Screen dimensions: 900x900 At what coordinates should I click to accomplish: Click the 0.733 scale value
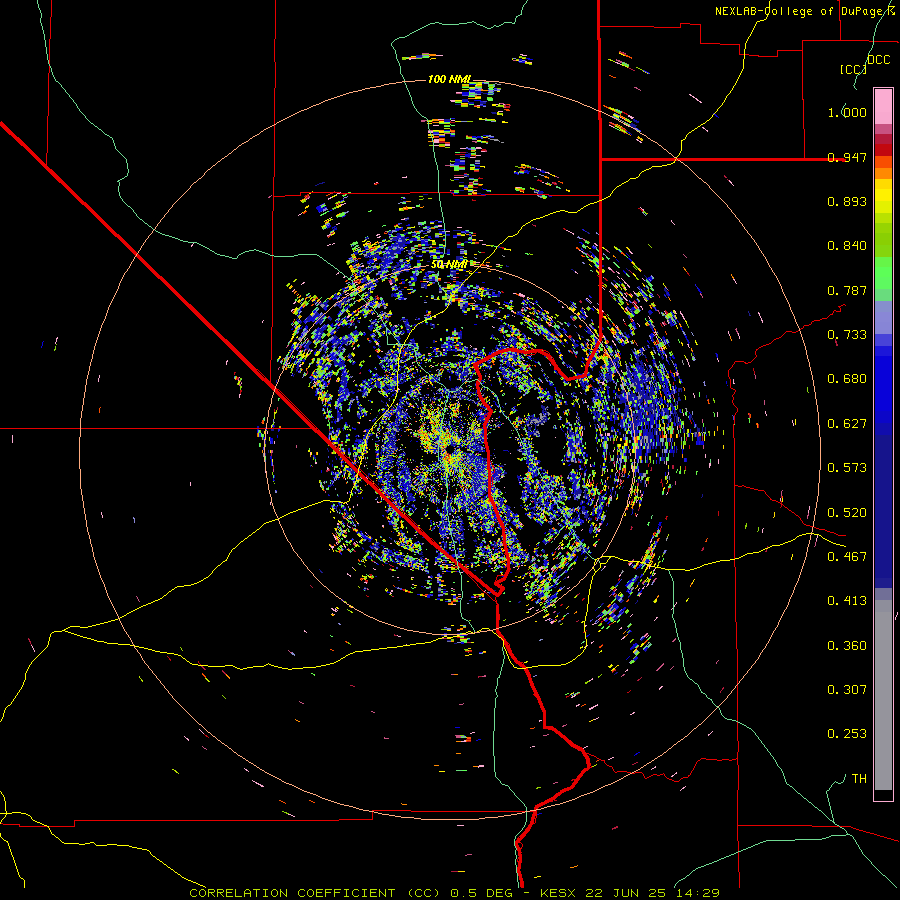pos(847,335)
